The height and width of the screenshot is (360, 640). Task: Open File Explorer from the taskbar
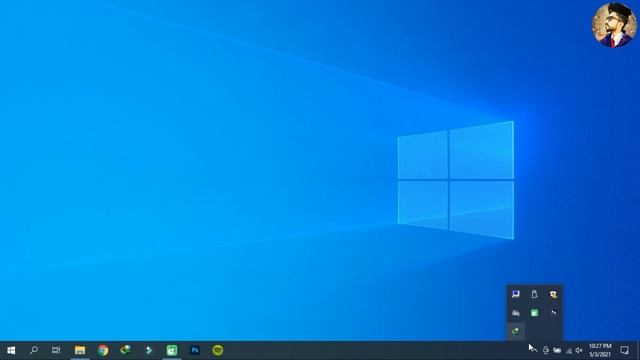pos(80,350)
